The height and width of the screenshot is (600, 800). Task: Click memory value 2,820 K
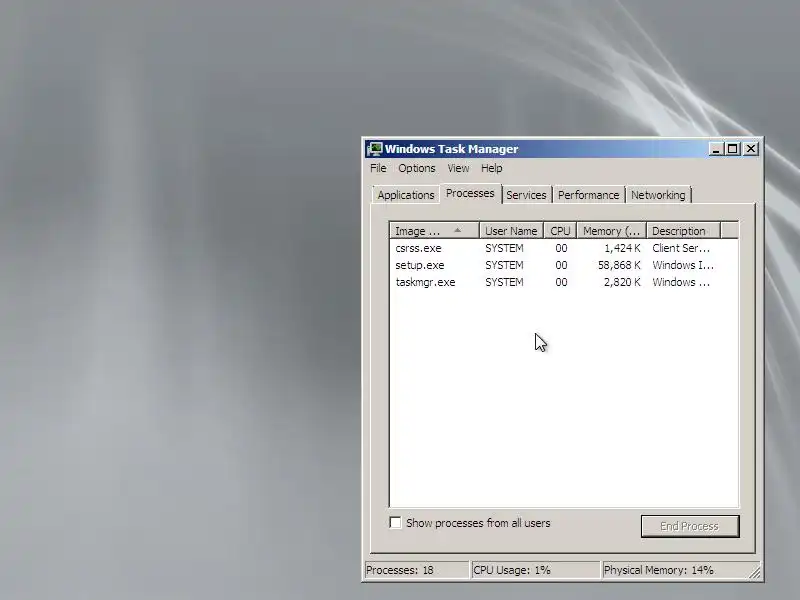[622, 282]
